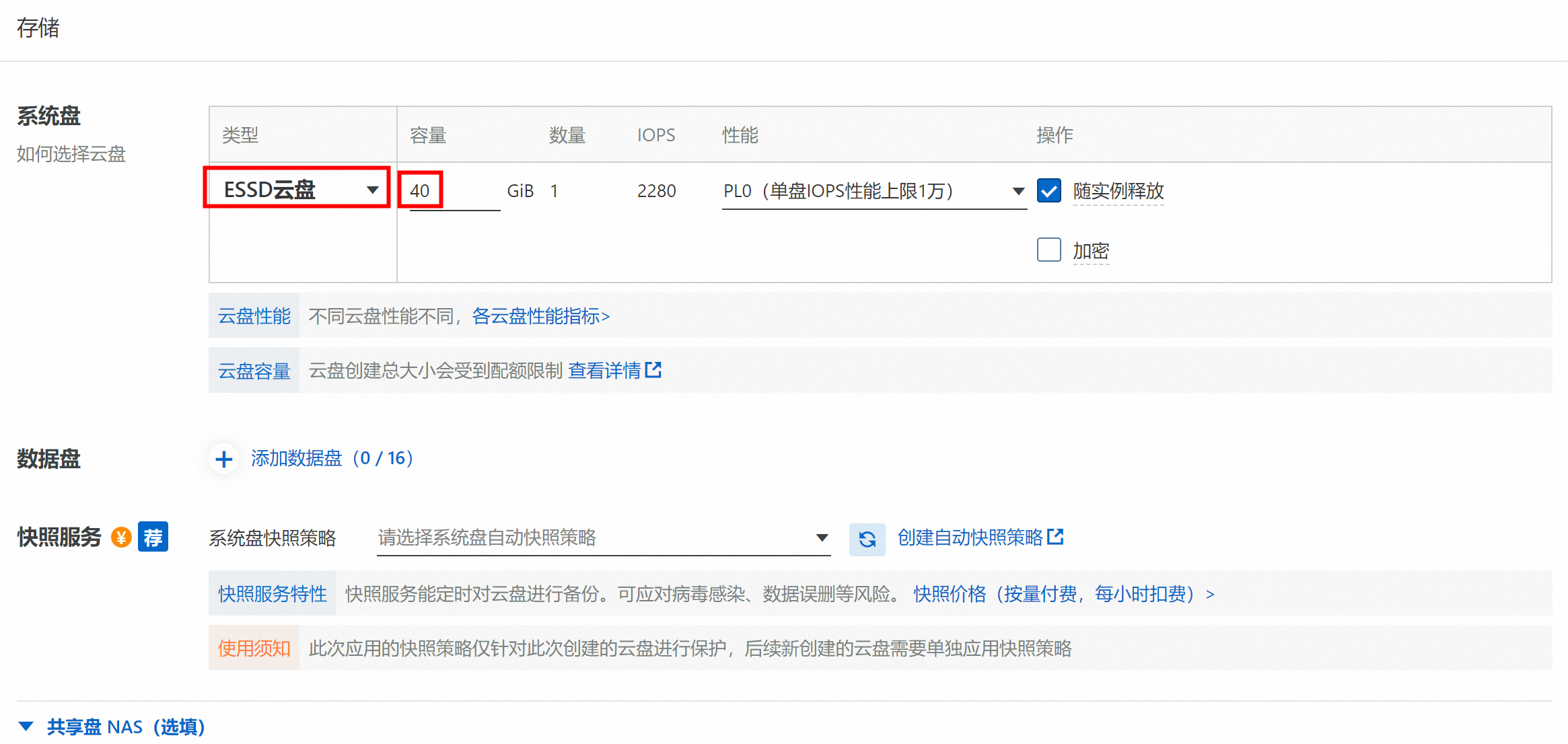Open the 快照价格（按量付费，每小时扣费）link
The height and width of the screenshot is (744, 1568).
click(1063, 594)
